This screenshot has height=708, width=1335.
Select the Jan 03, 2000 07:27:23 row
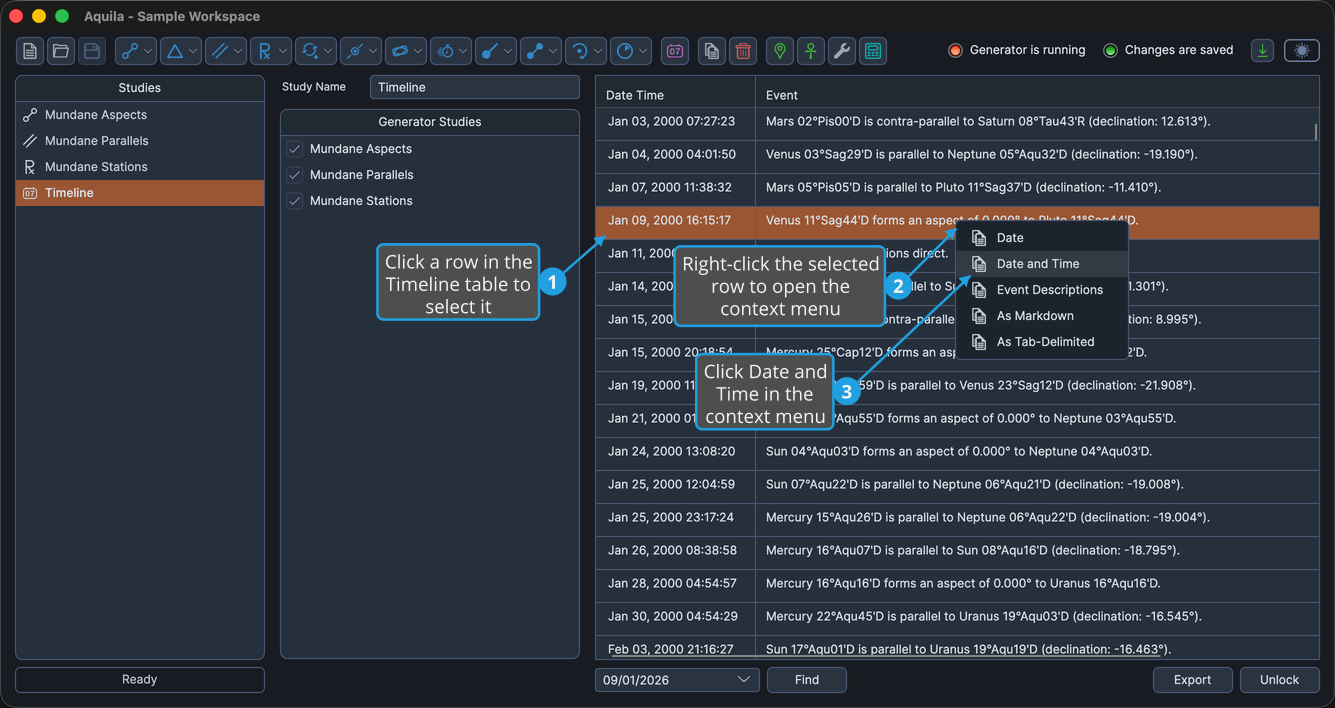957,122
